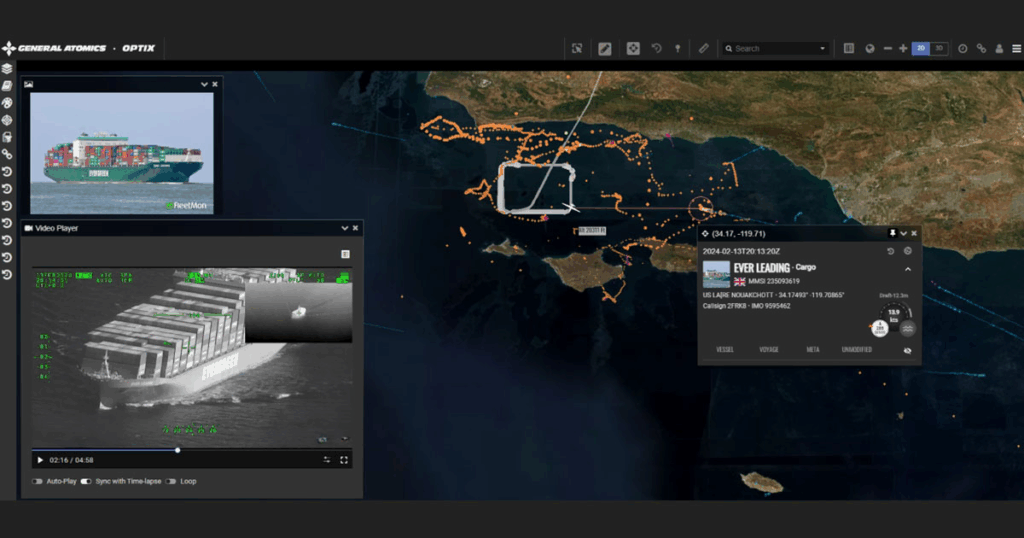Click the user account icon

999,48
